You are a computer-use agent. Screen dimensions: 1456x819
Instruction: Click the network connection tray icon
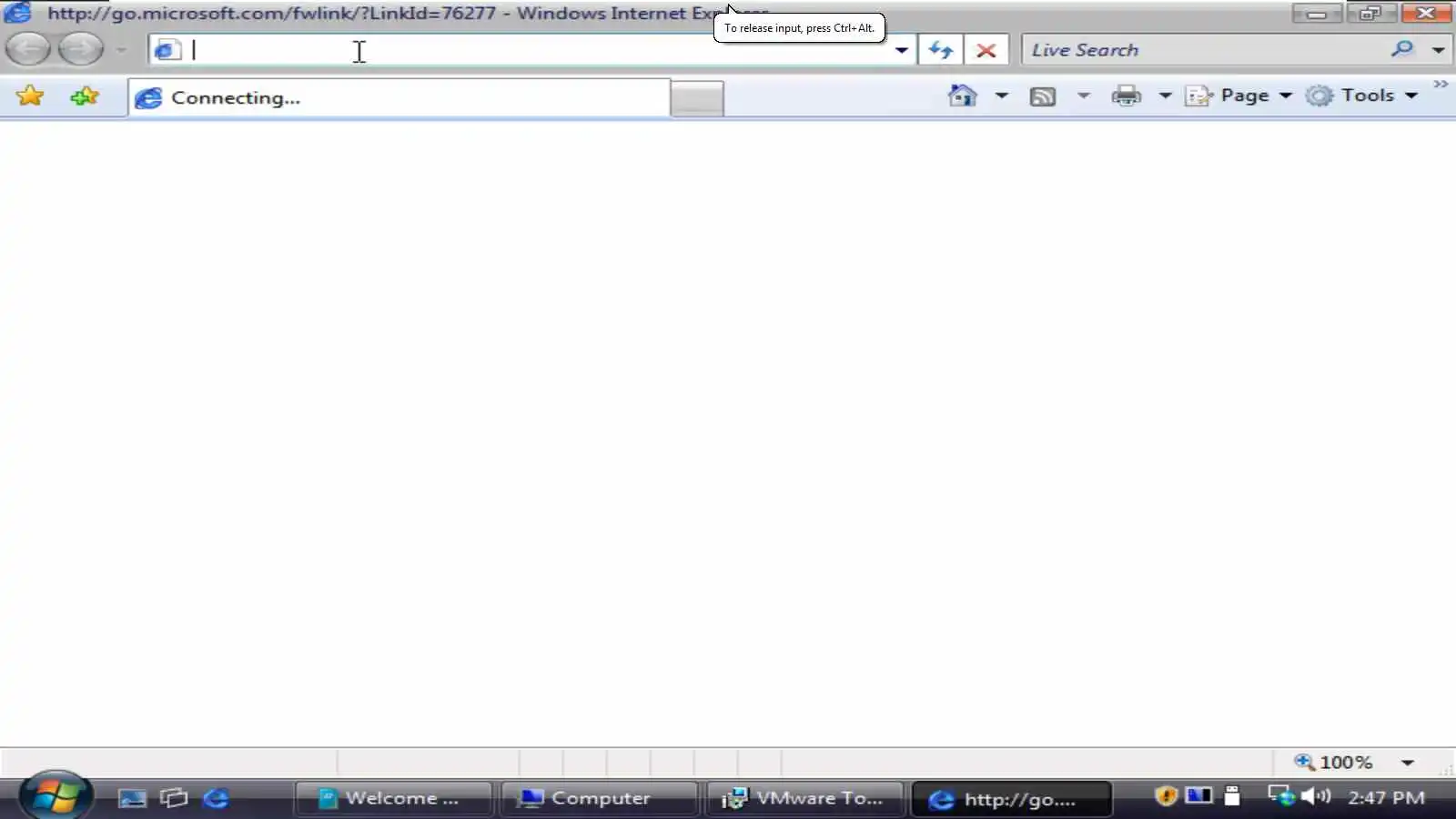1281,796
